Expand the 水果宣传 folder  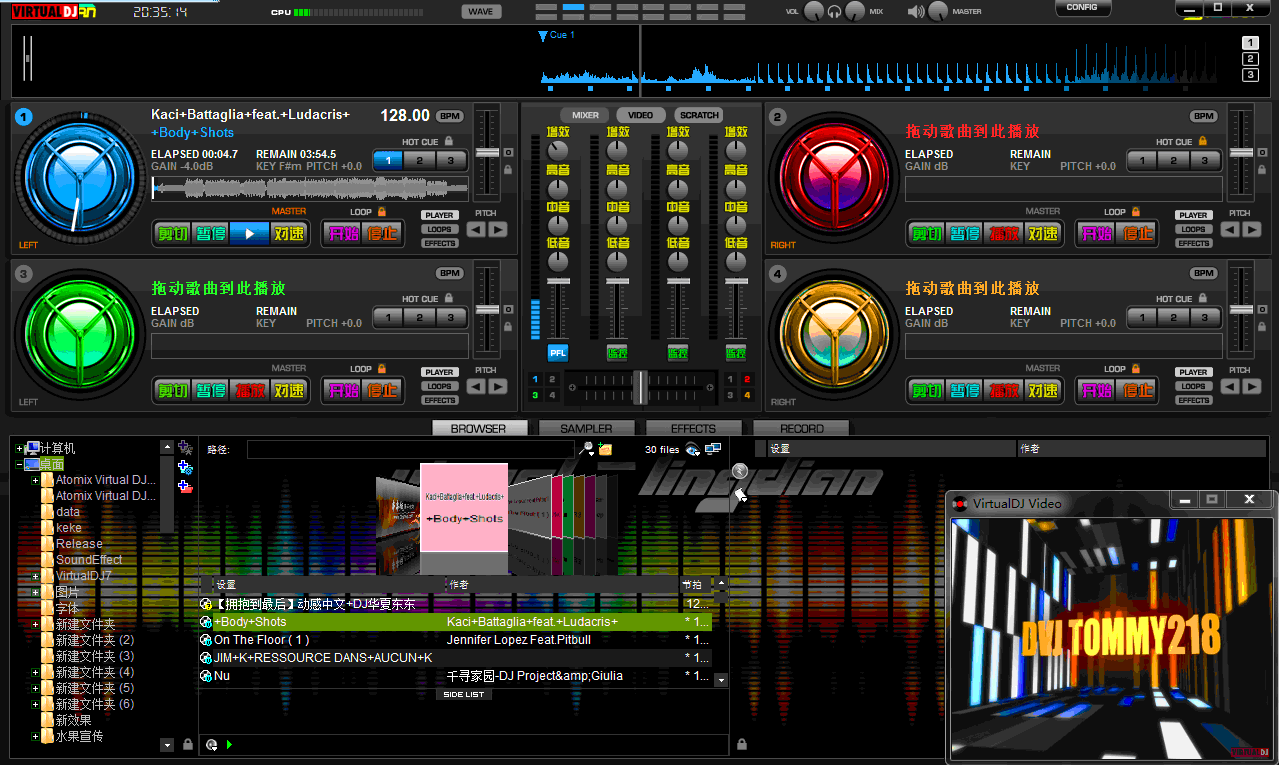[35, 737]
